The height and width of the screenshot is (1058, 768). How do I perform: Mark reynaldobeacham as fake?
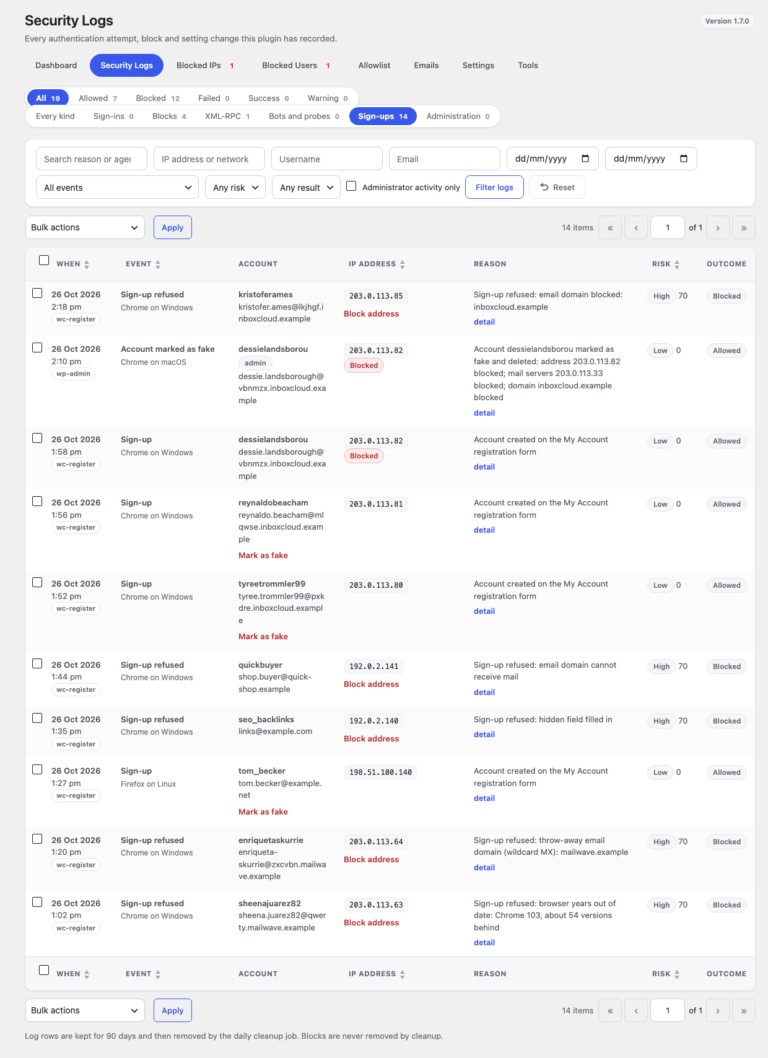(x=263, y=555)
